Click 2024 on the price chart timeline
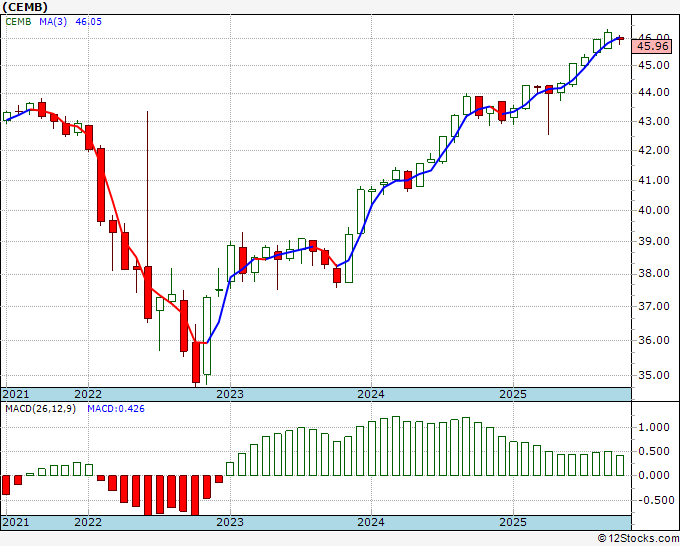 [371, 394]
